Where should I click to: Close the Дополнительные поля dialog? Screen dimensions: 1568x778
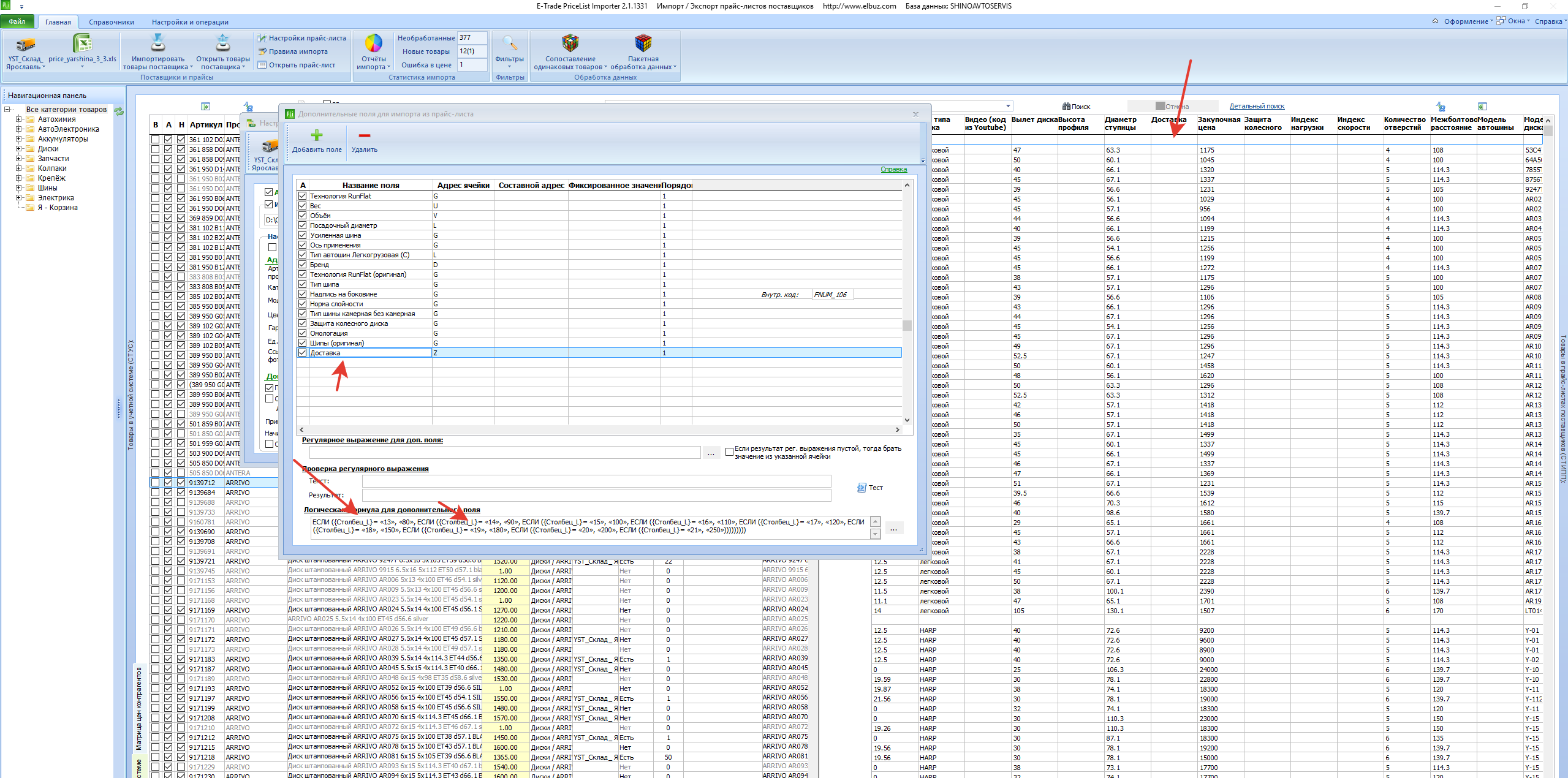pos(915,114)
